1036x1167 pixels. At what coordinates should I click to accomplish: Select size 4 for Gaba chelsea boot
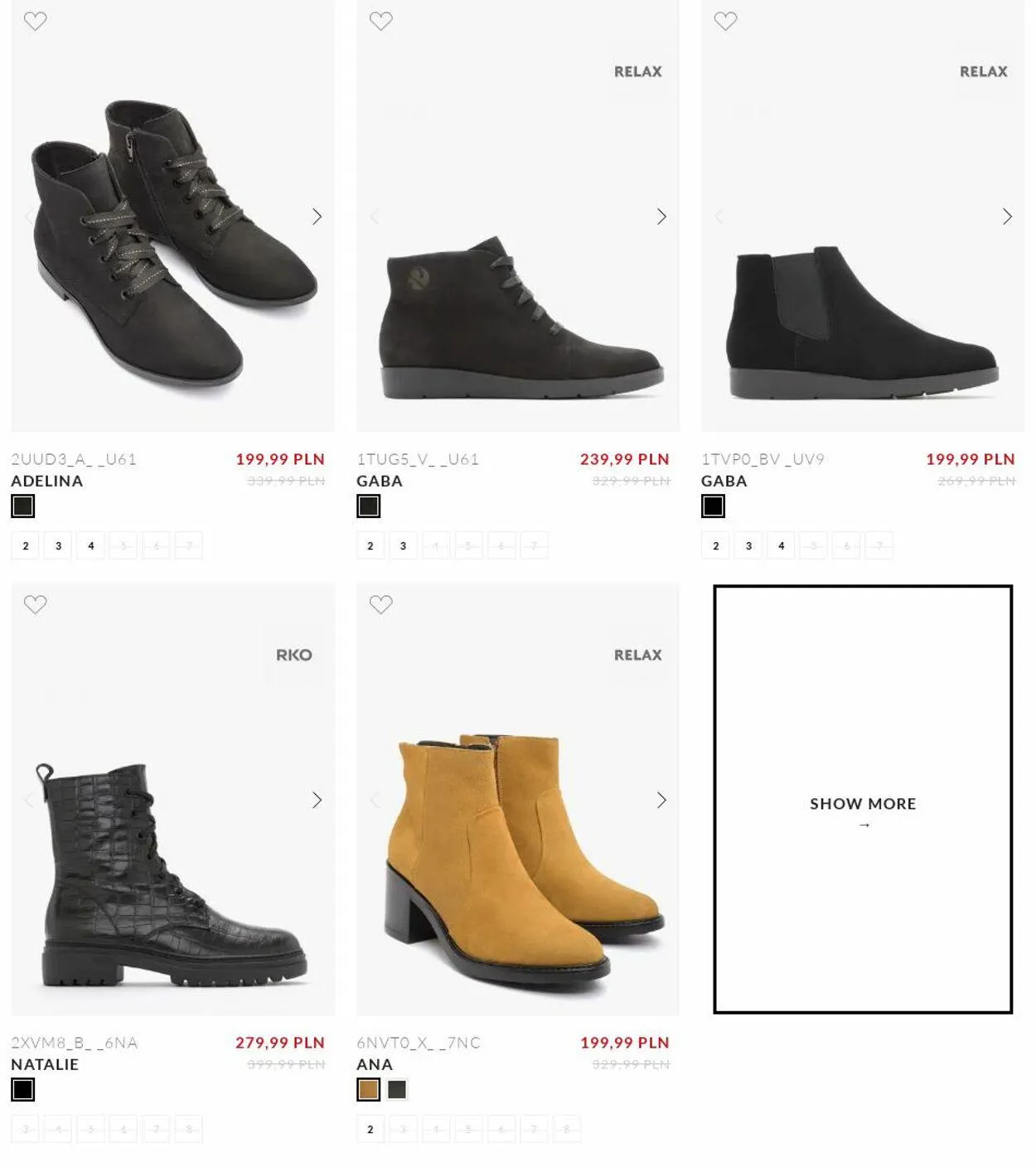(x=781, y=545)
